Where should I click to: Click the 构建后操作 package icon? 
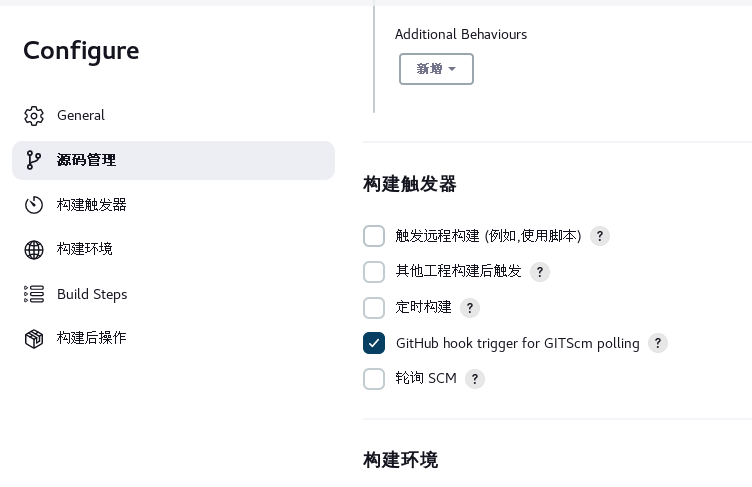34,339
